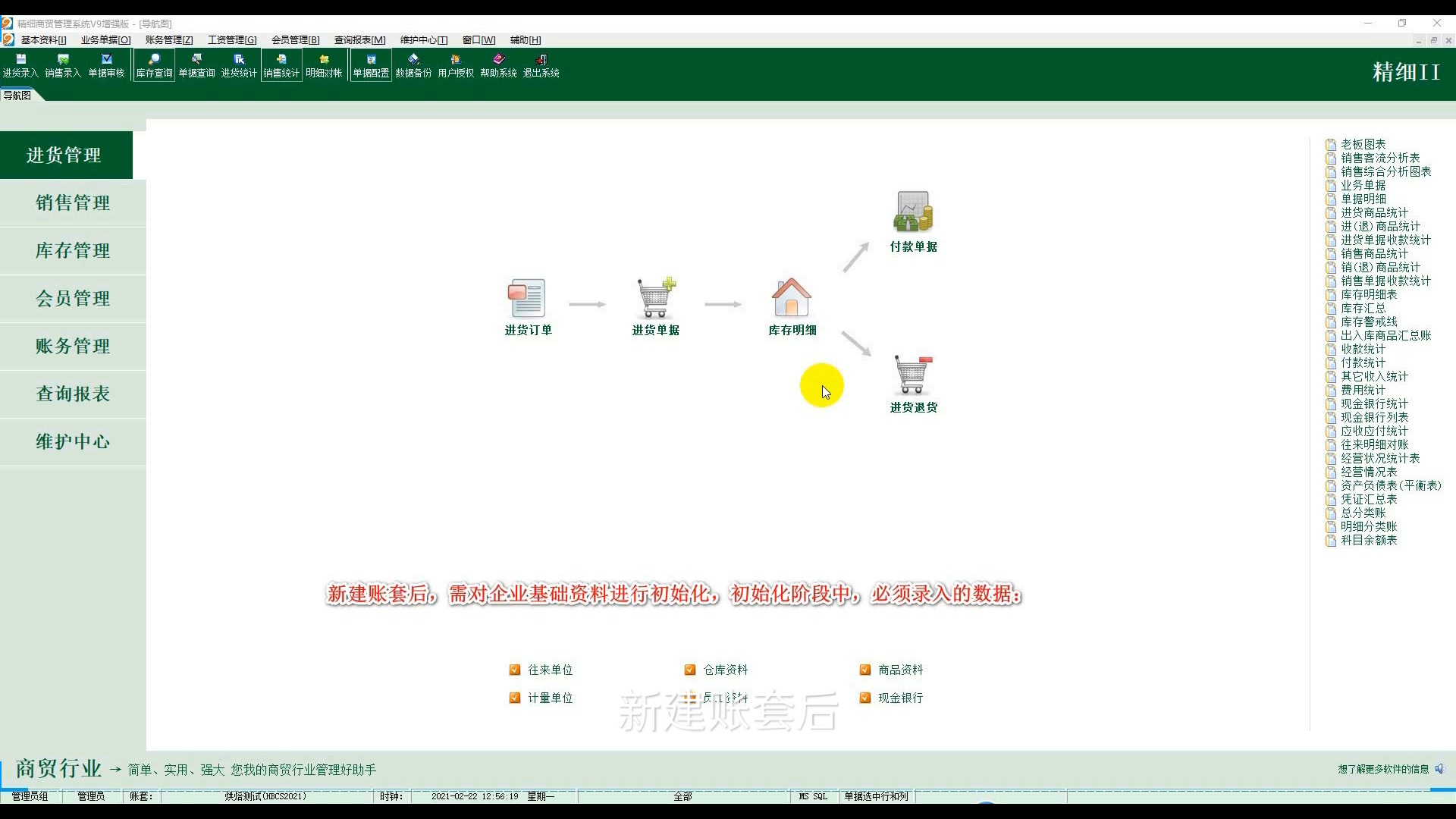1456x819 pixels.
Task: Open the 窗口 menu
Action: 479,40
